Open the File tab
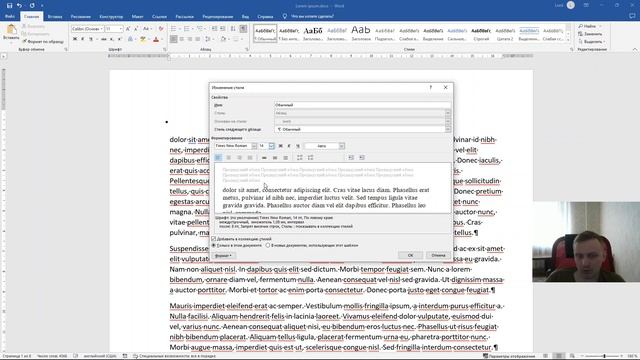 pyautogui.click(x=10, y=17)
